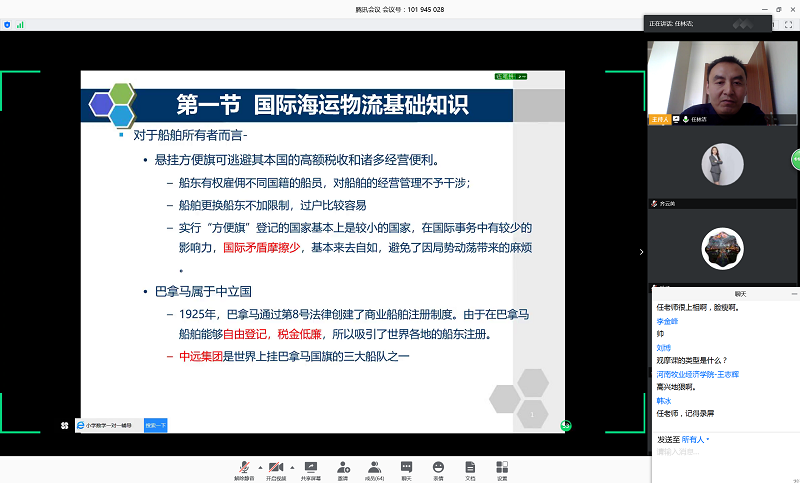Image resolution: width=800 pixels, height=483 pixels.
Task: Open video options arrow beside camera
Action: click(292, 467)
